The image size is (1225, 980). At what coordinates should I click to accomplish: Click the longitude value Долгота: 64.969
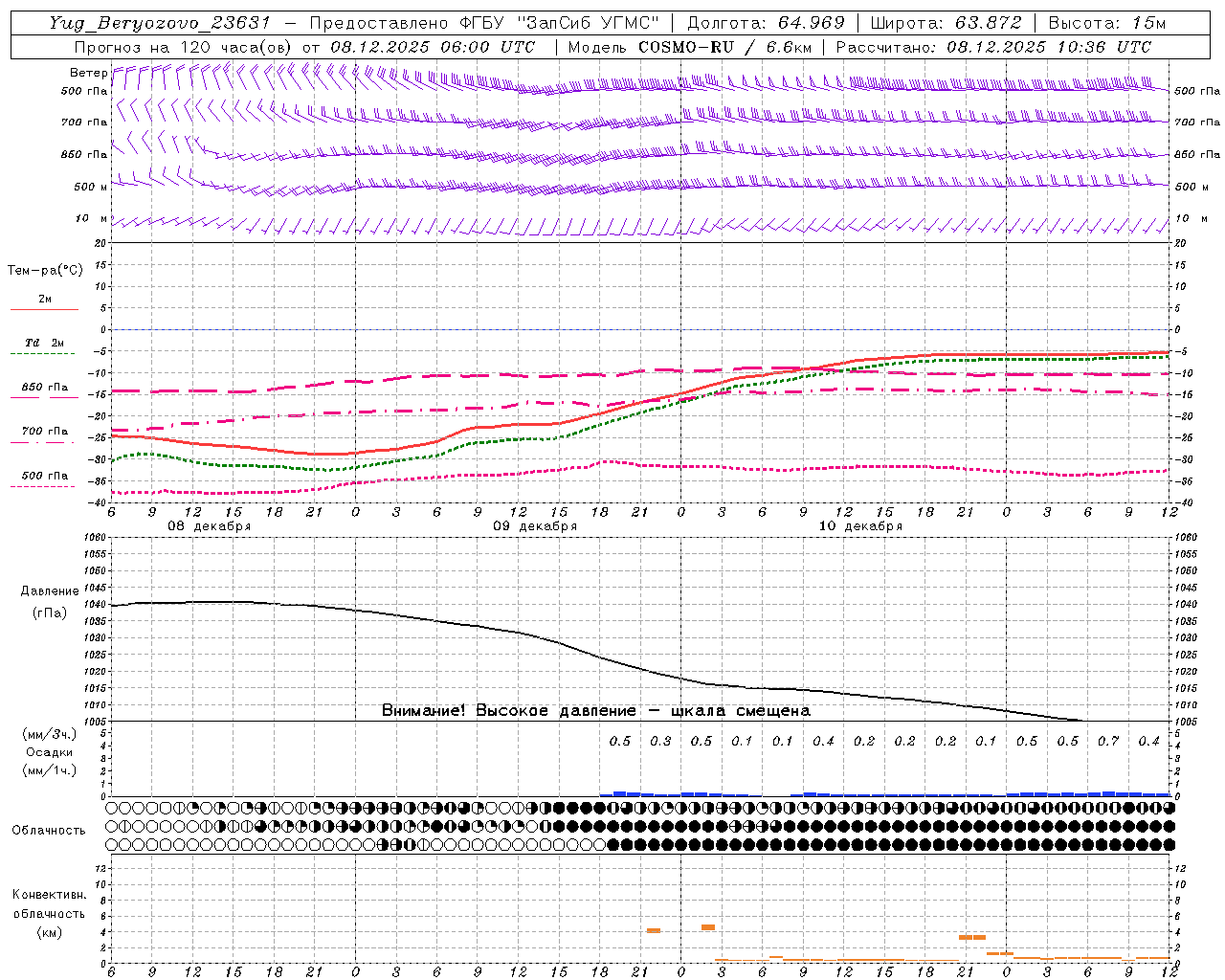pyautogui.click(x=766, y=23)
